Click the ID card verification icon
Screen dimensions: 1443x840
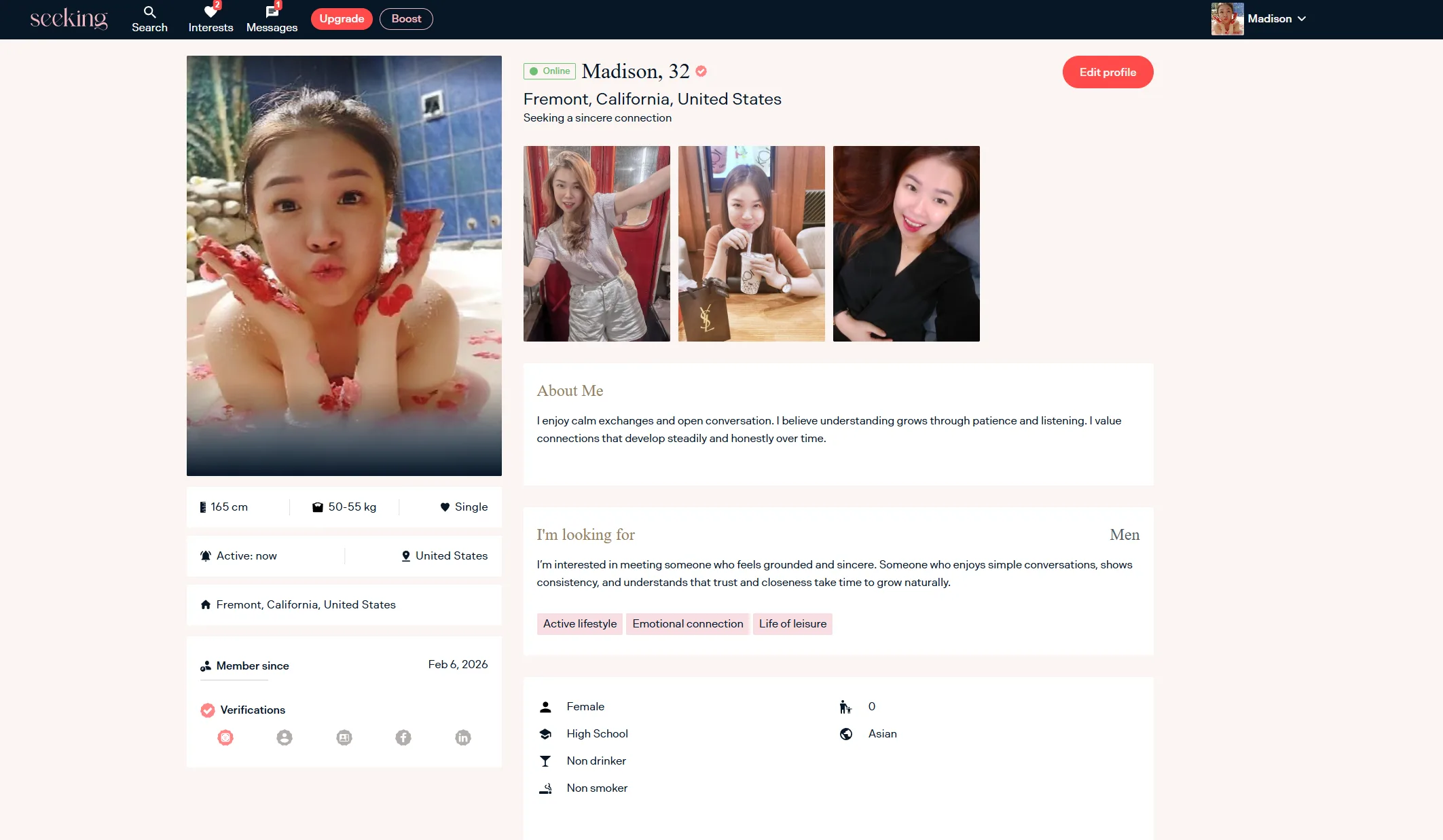[344, 737]
